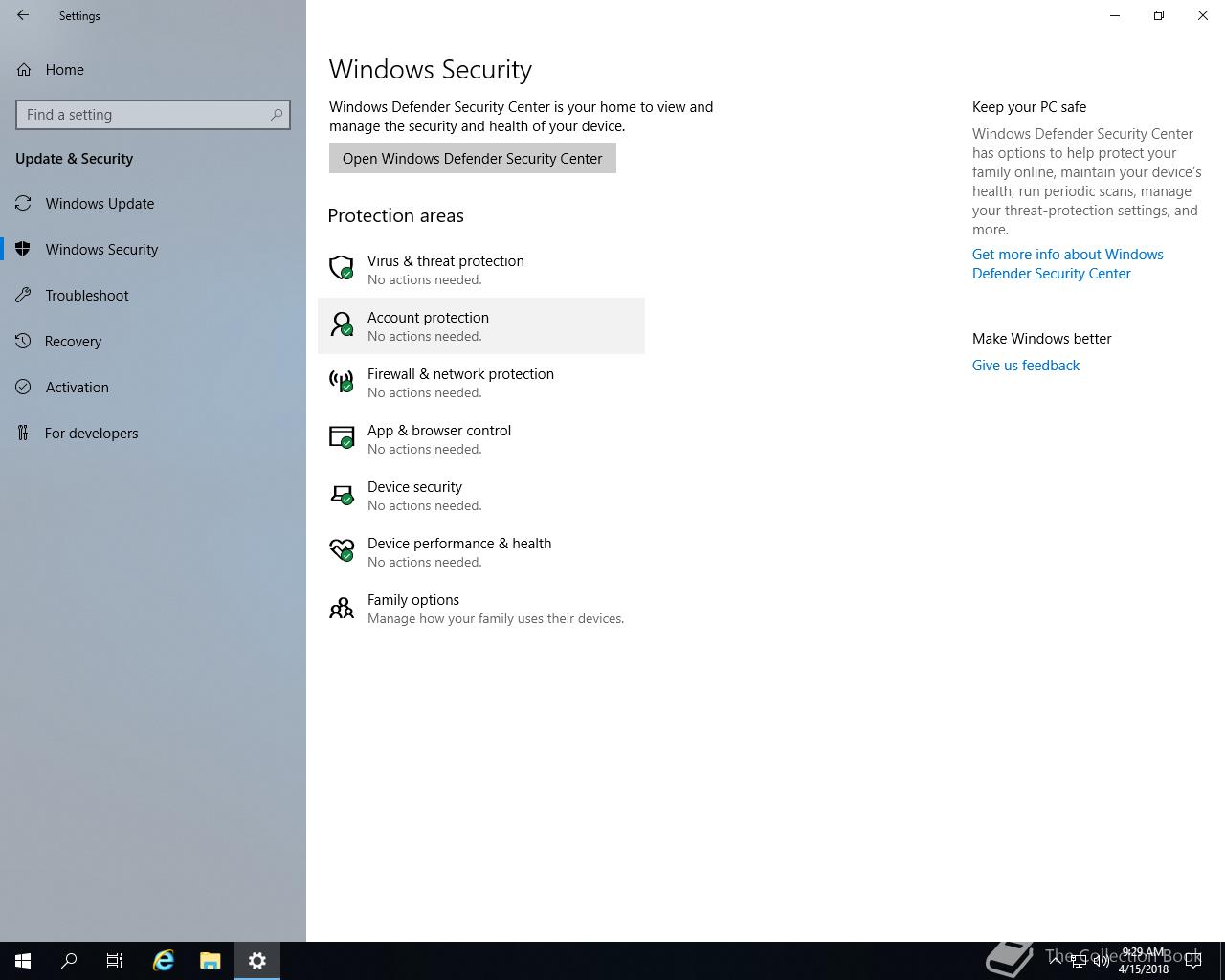Click the Activation checkmark circle icon
1225x980 pixels.
[x=23, y=387]
